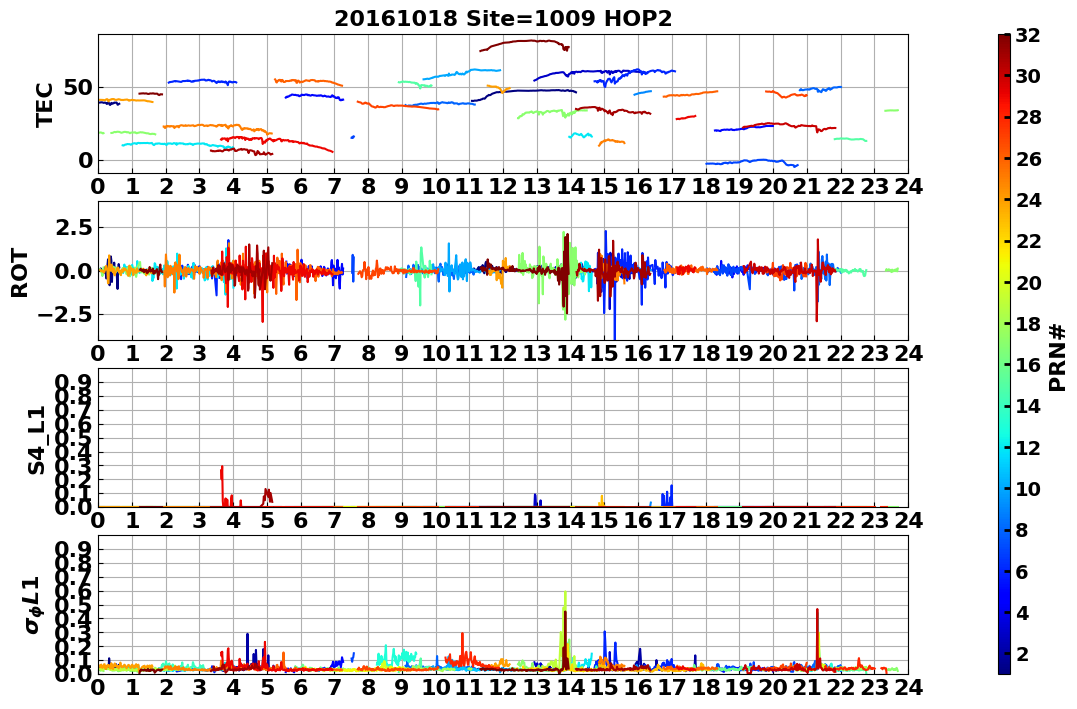Screen dimensions: 1077x709
Task: Select the colorbar tick labeled 14
Action: pyautogui.click(x=1028, y=406)
